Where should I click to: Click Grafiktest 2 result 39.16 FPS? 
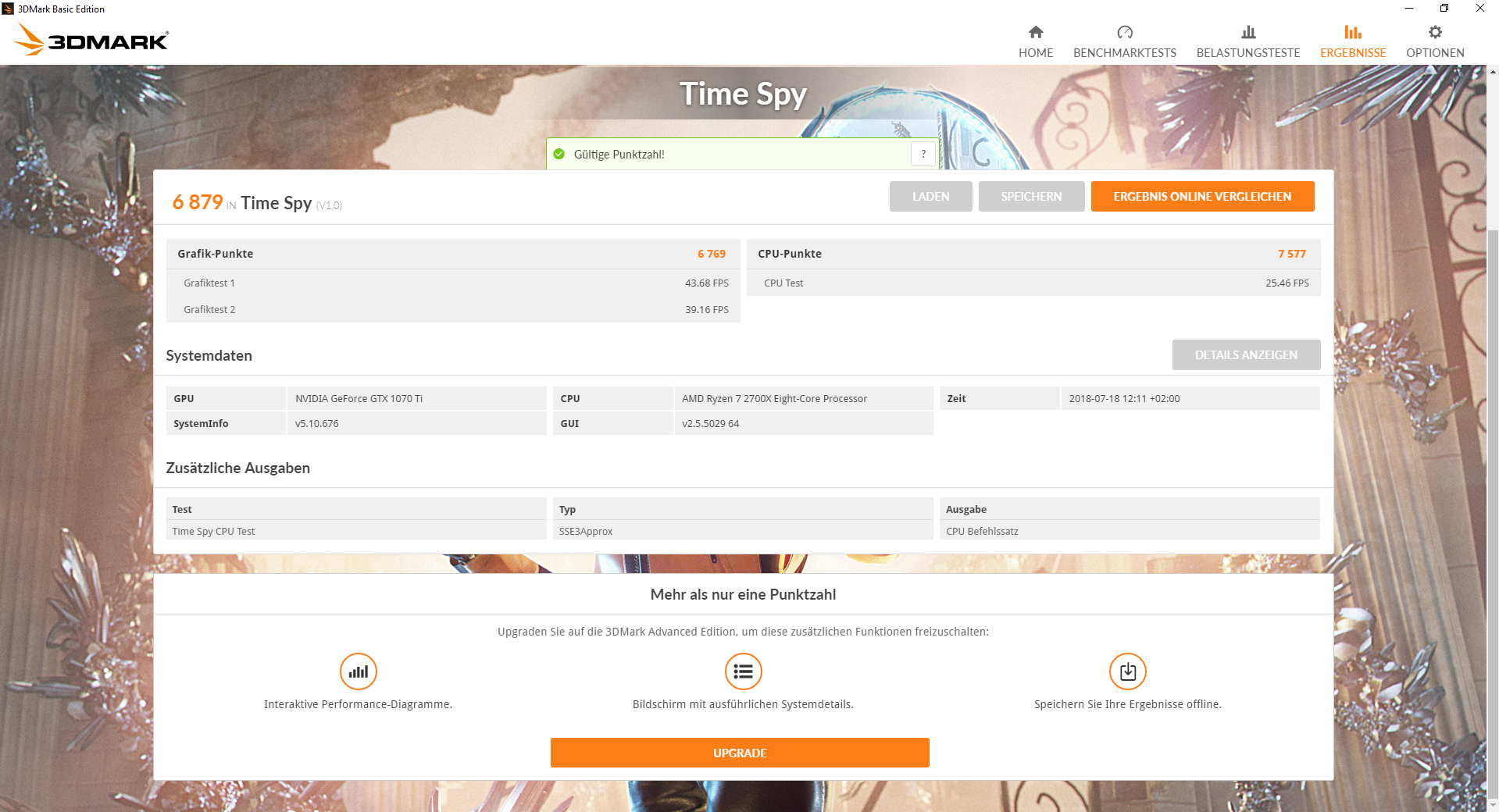(x=707, y=310)
